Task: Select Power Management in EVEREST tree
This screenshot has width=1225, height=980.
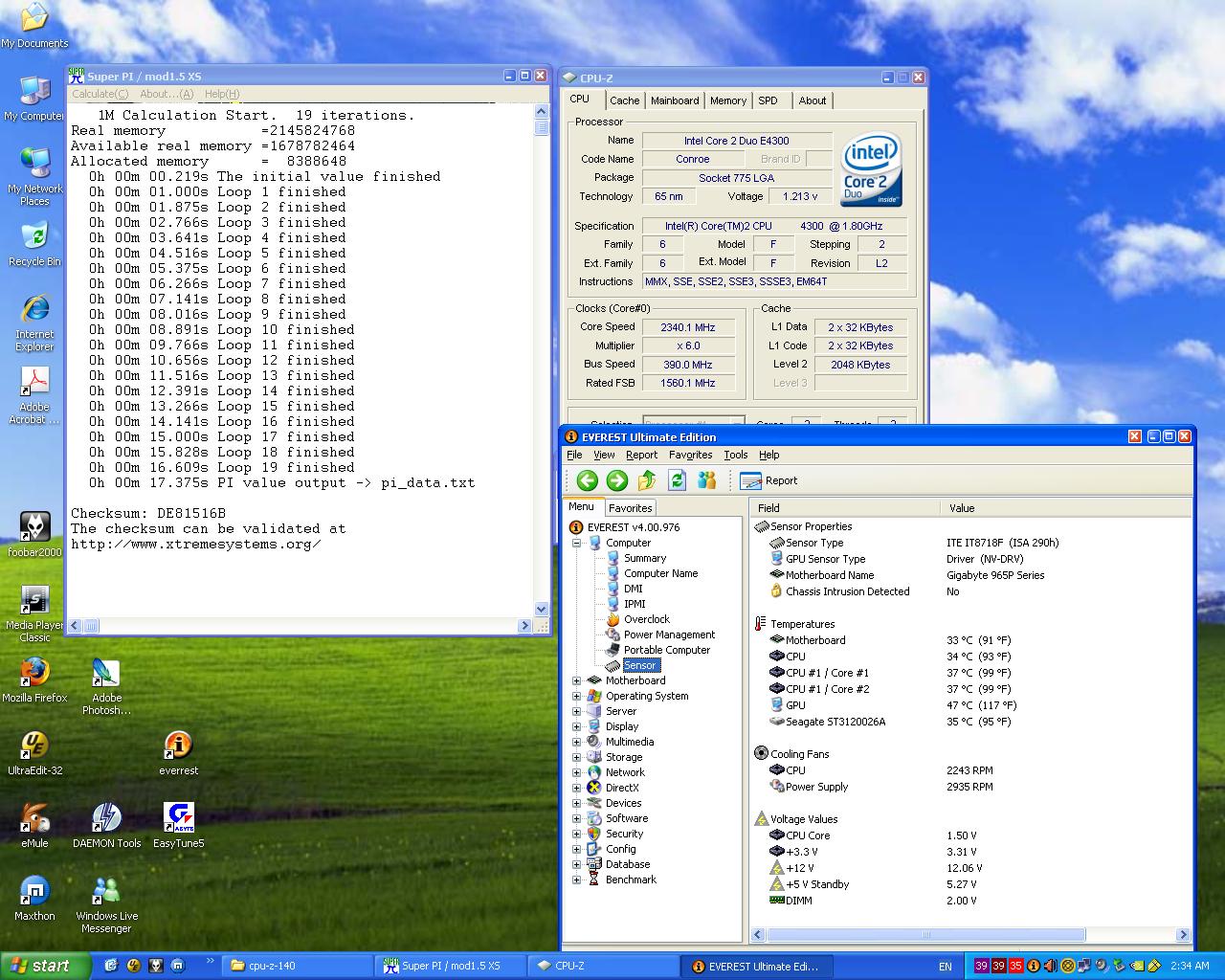Action: [x=670, y=635]
